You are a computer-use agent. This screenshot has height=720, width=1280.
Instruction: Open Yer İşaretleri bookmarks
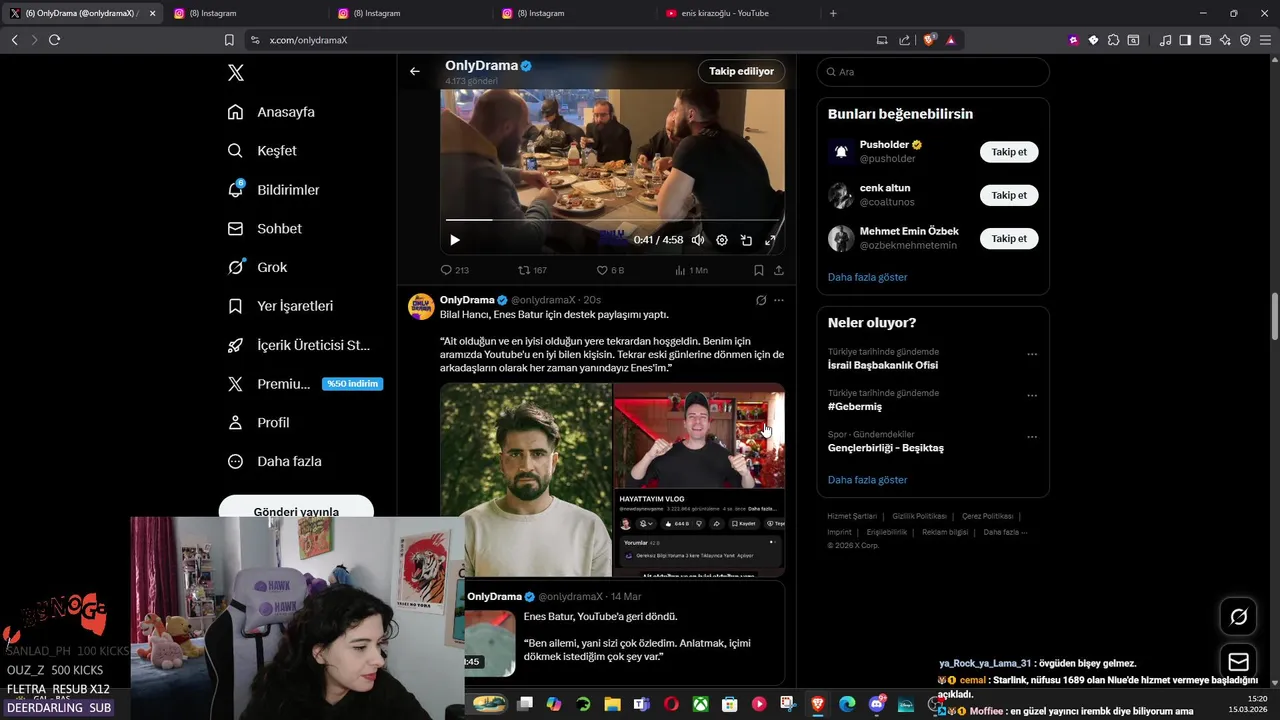(280, 306)
